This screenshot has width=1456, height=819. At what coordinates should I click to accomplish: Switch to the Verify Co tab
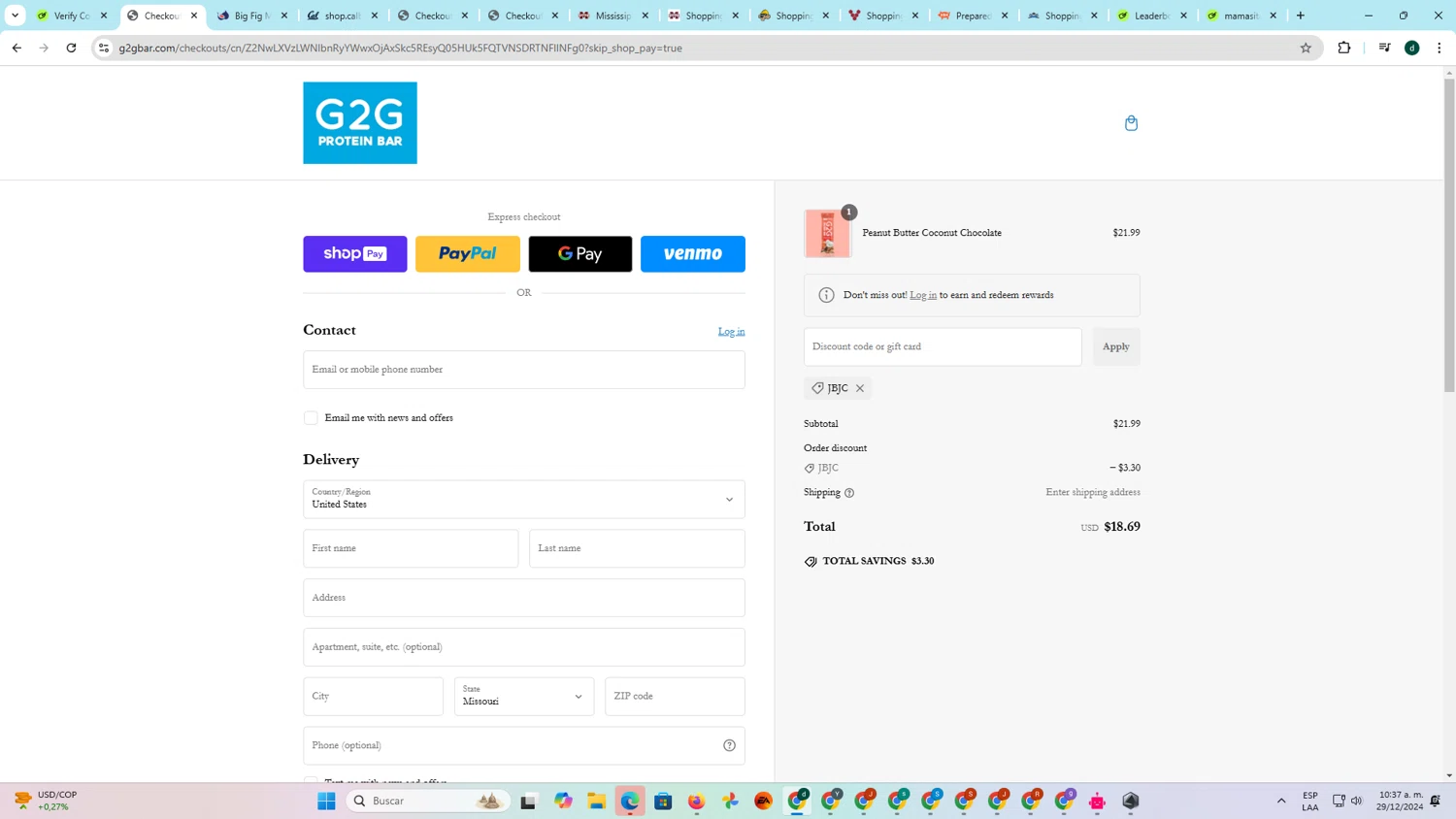pos(71,16)
